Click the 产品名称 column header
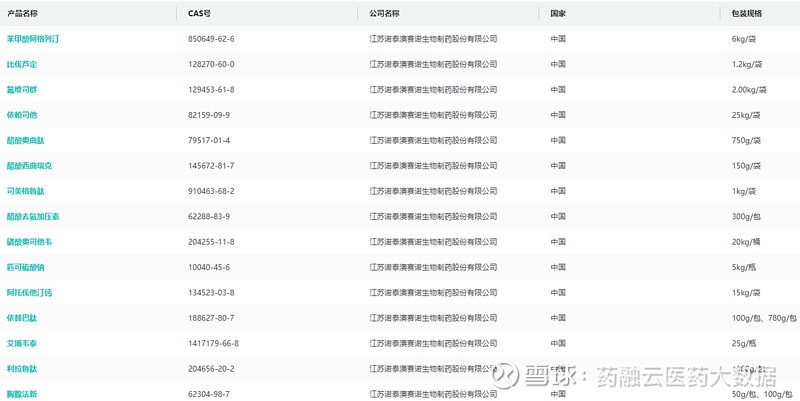The height and width of the screenshot is (401, 800). [22, 14]
